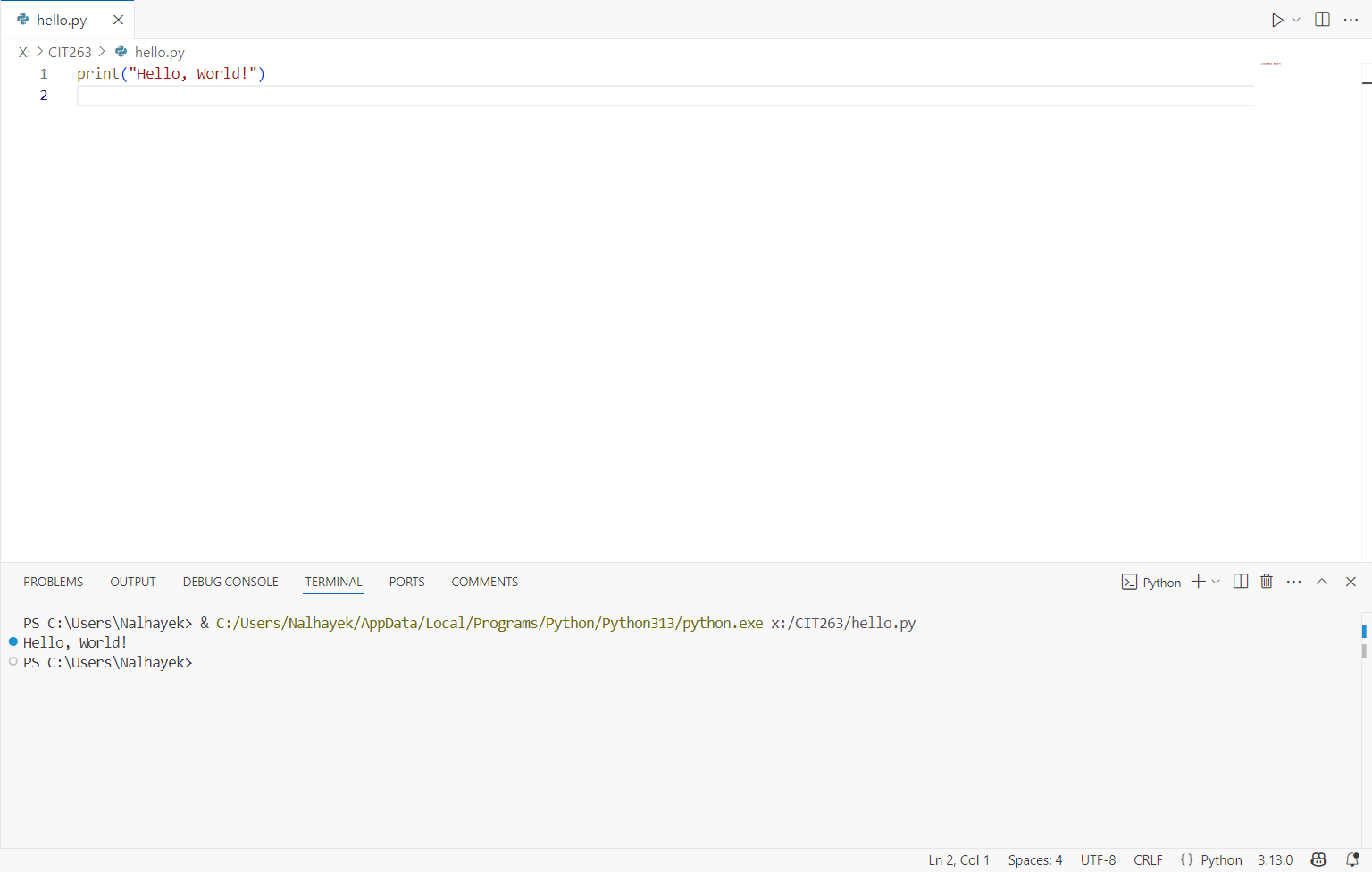The height and width of the screenshot is (872, 1372).
Task: Open the COMMENTS panel tab
Action: [485, 582]
